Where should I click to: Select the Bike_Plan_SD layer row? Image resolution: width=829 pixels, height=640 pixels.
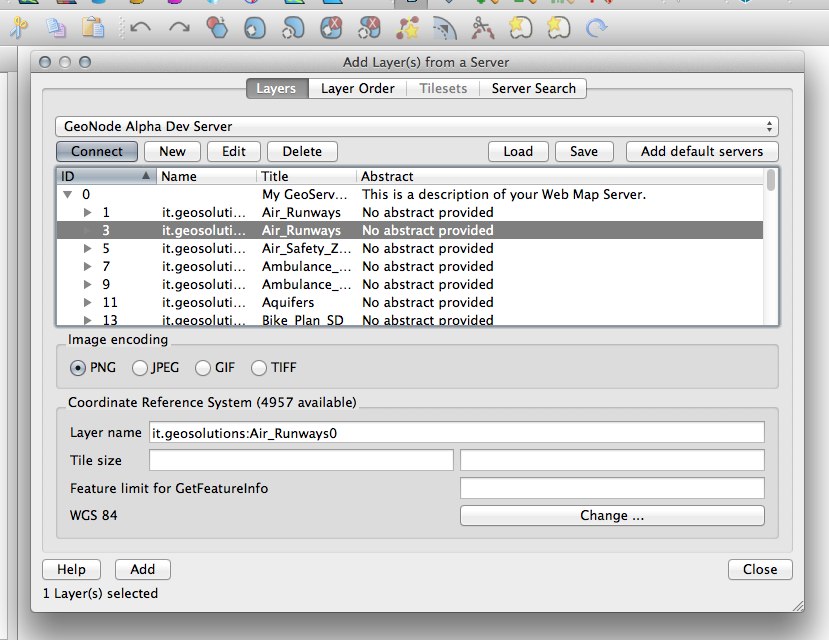point(410,320)
